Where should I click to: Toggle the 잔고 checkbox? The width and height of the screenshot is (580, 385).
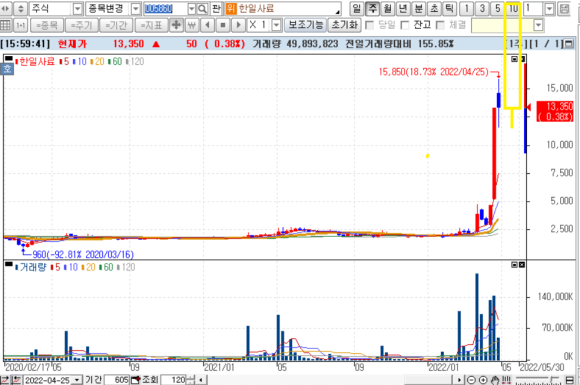[x=405, y=25]
